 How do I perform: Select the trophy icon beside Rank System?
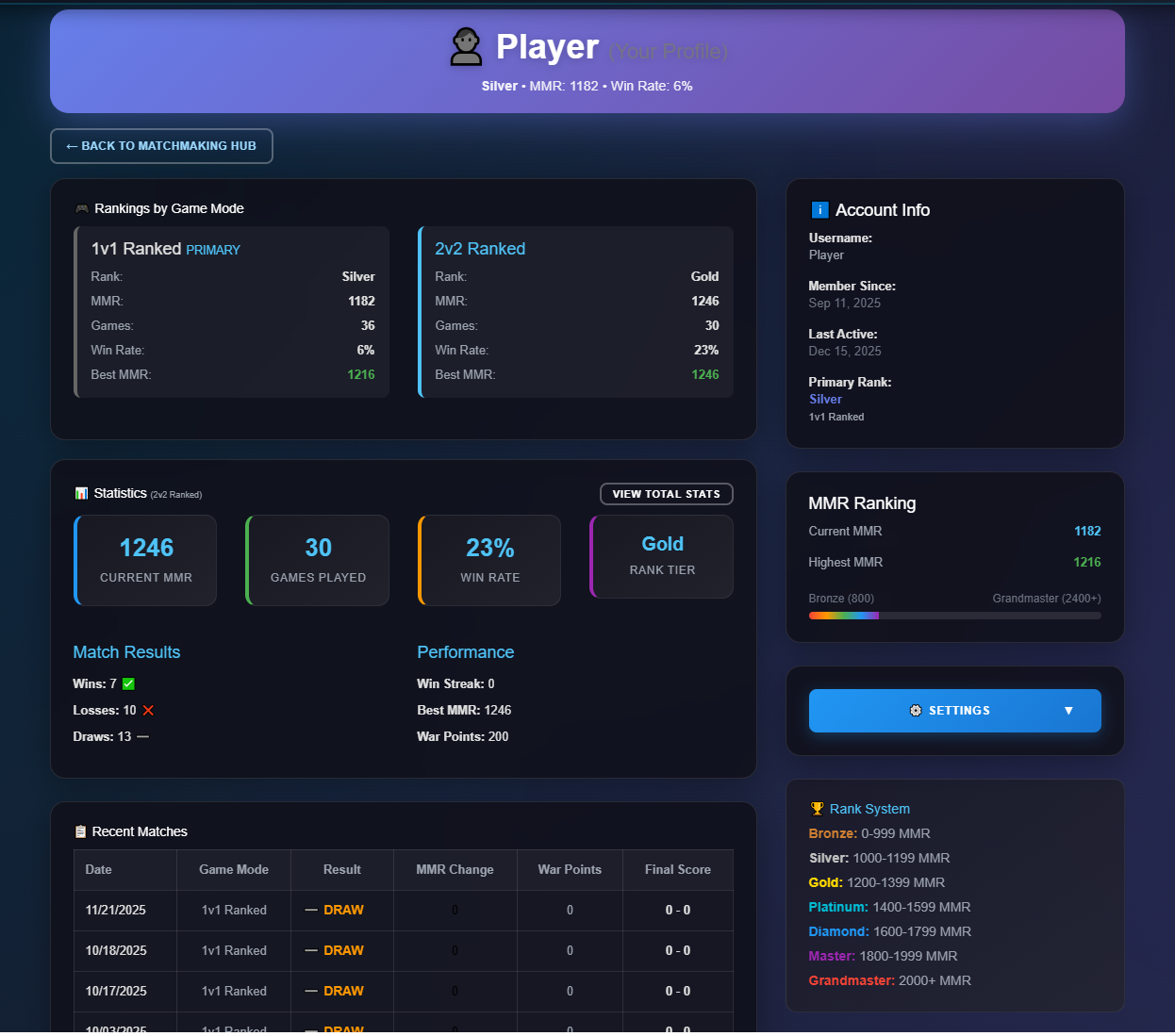pos(816,808)
